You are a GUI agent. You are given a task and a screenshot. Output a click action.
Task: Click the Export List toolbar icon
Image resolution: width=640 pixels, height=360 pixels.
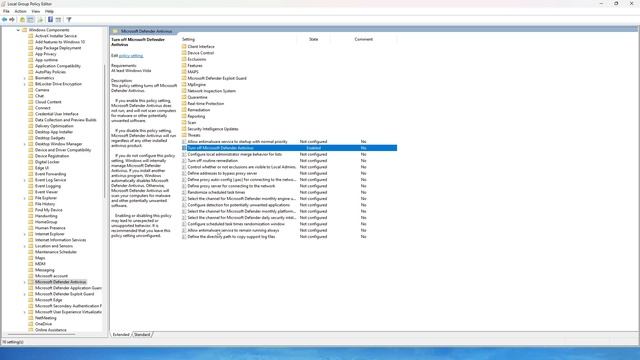click(40, 20)
